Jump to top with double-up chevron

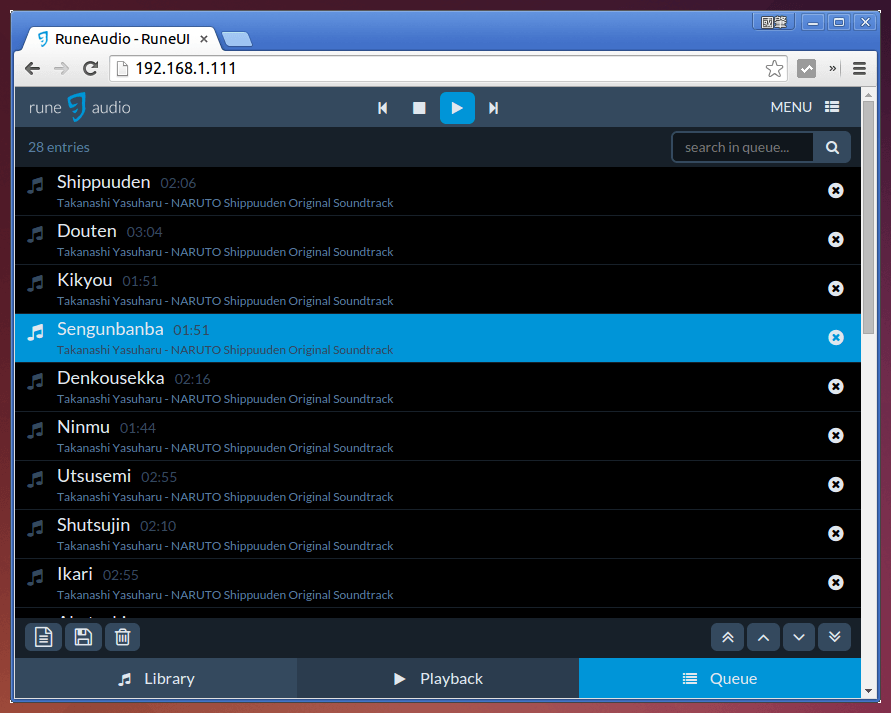coord(727,637)
